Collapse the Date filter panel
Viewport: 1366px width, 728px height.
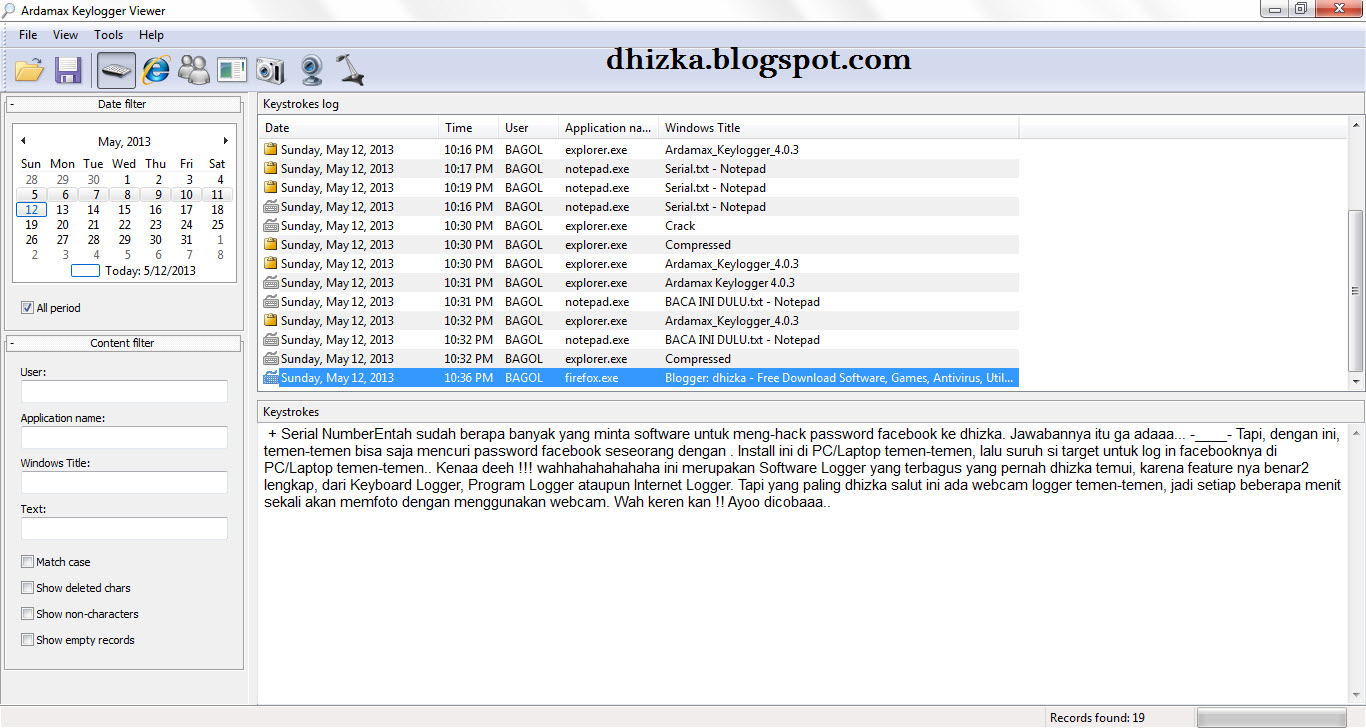point(12,104)
